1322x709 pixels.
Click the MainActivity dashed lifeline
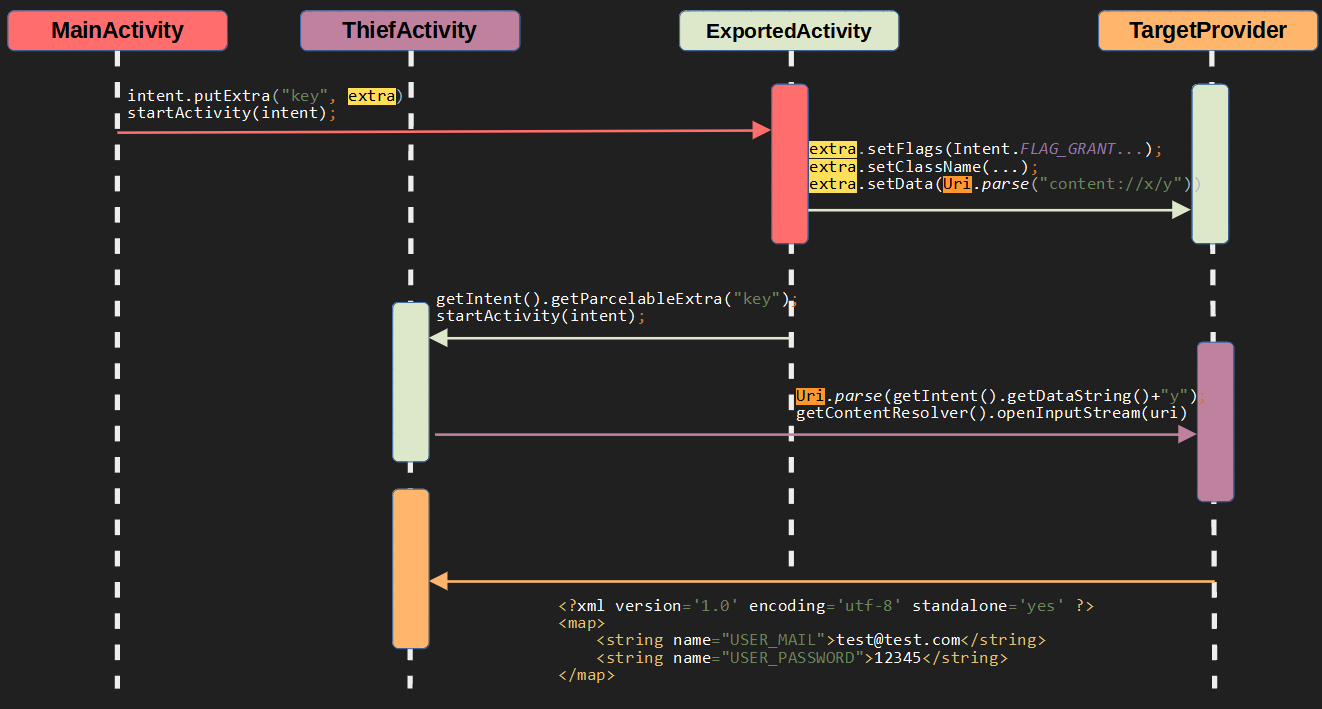[x=116, y=400]
